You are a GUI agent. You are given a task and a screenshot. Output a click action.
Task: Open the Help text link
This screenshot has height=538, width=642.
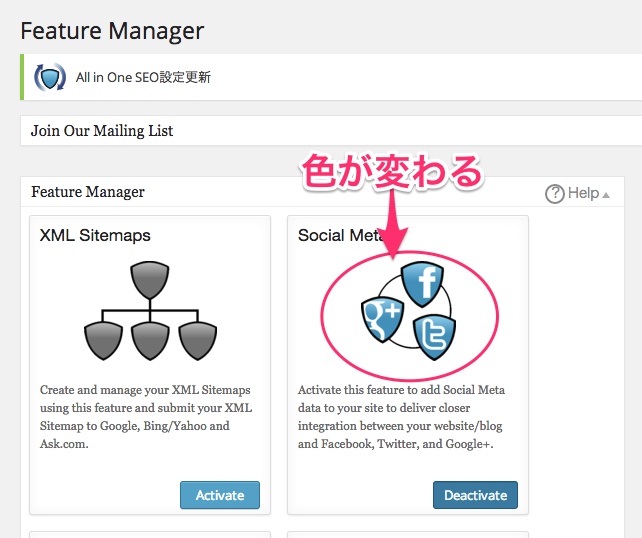[583, 193]
